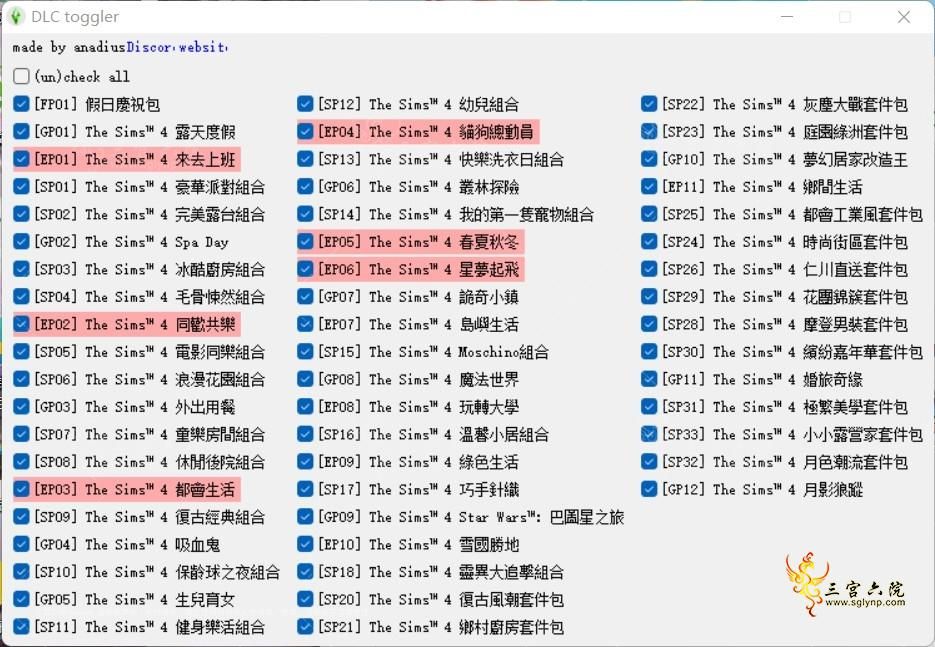Disable the highlighted [EP01] DLC checkbox
Viewport: 935px width, 647px height.
(21, 159)
